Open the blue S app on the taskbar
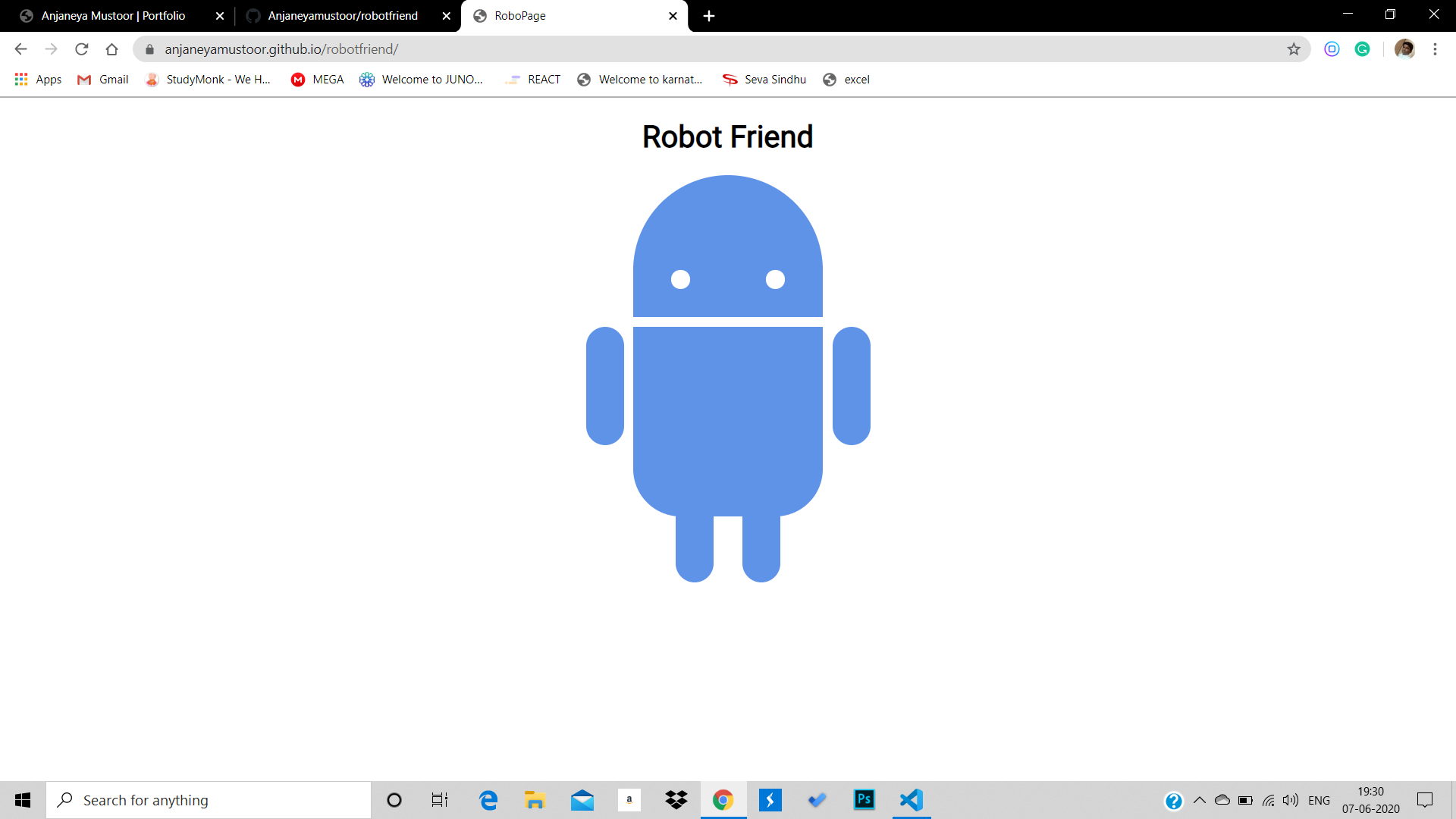The height and width of the screenshot is (819, 1456). (770, 800)
